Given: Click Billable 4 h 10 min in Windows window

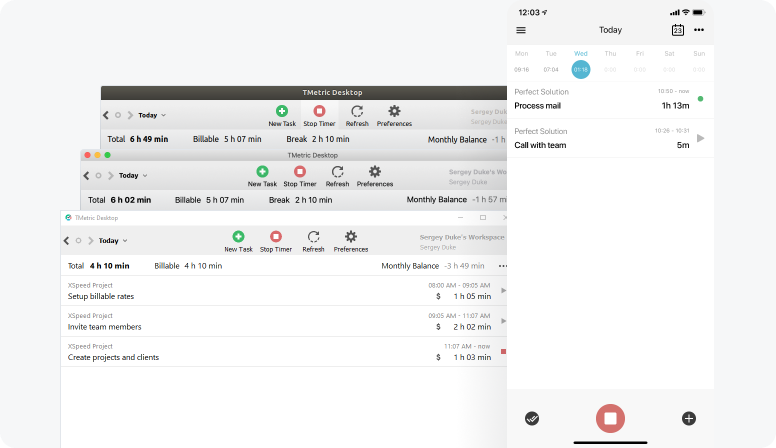Looking at the screenshot, I should tap(188, 266).
